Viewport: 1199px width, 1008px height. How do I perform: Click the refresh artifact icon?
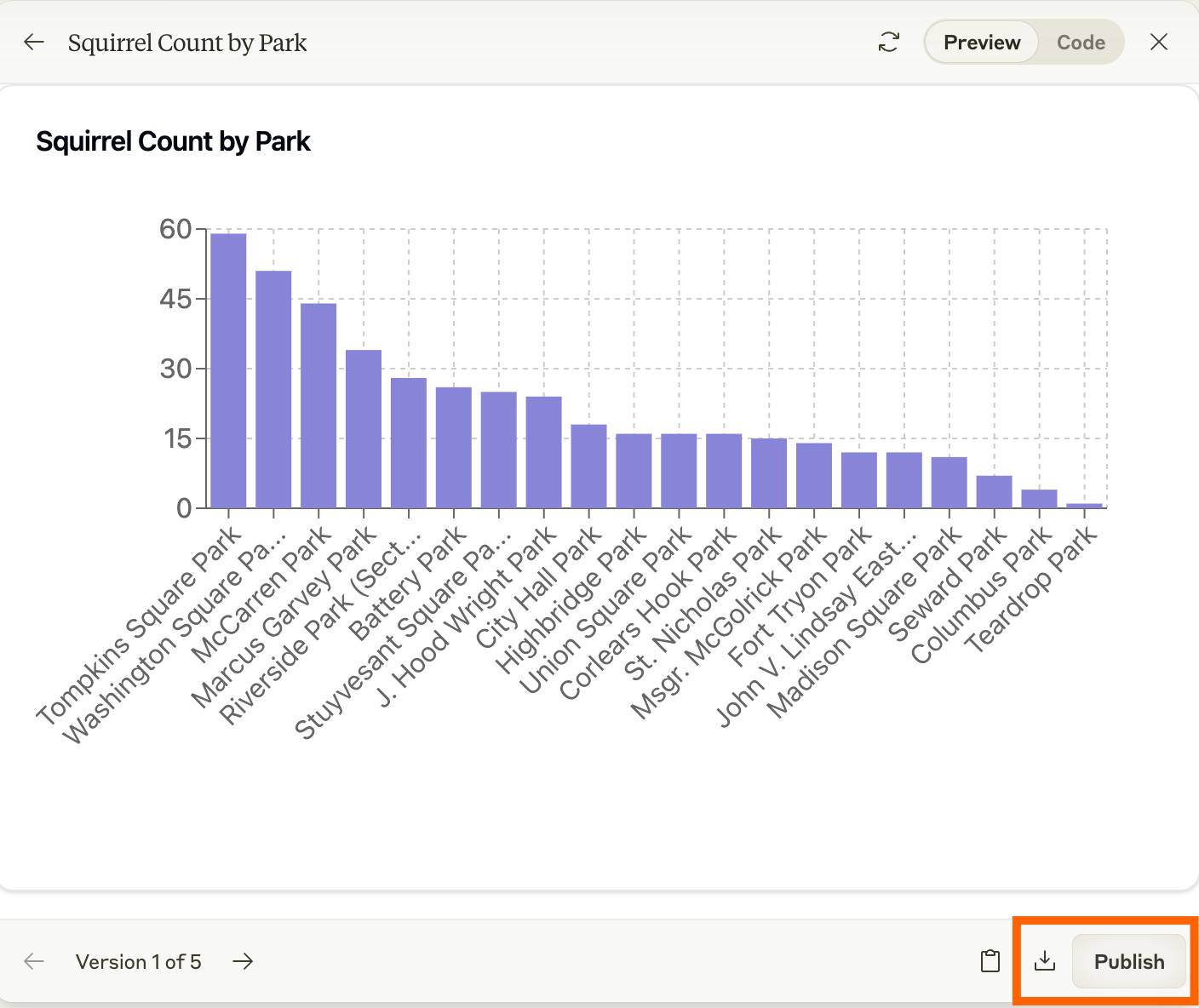887,42
